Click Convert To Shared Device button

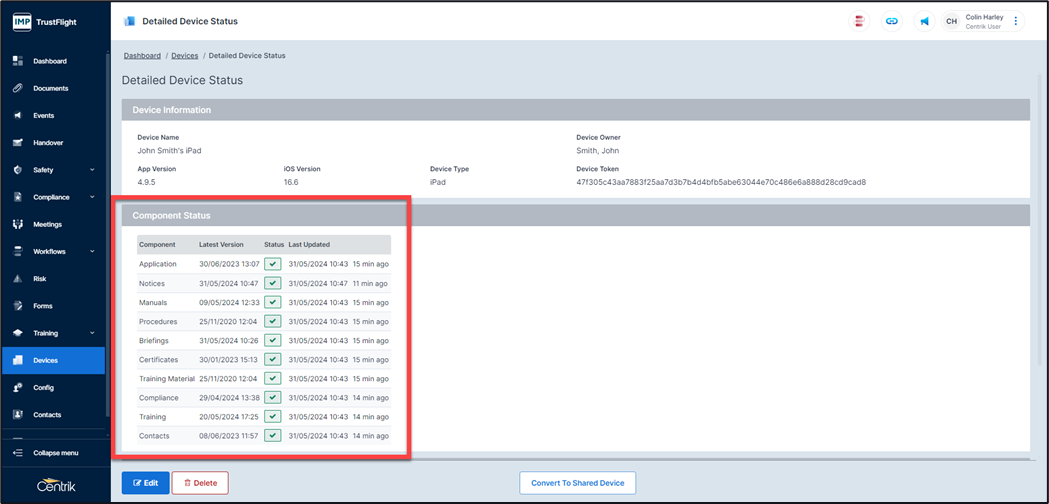click(x=577, y=483)
